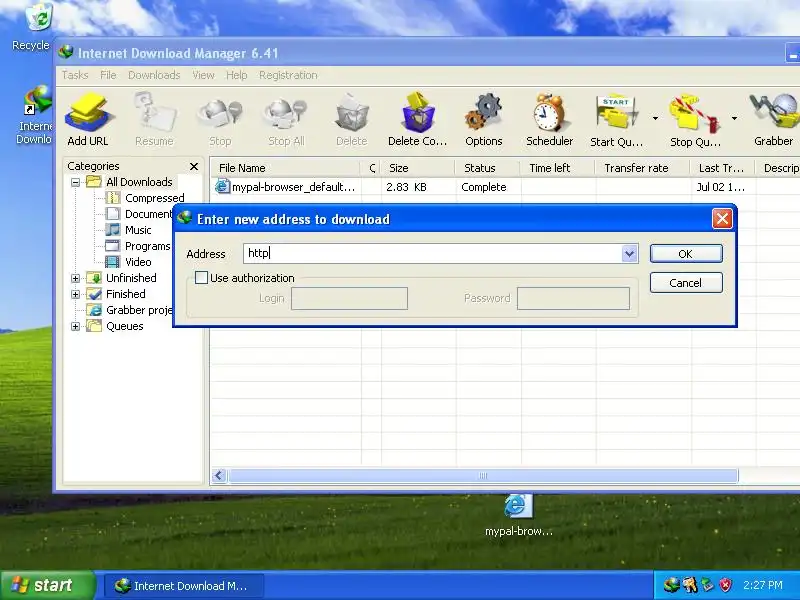The width and height of the screenshot is (800, 600).
Task: Click the Delete toolbar icon
Action: click(x=352, y=119)
